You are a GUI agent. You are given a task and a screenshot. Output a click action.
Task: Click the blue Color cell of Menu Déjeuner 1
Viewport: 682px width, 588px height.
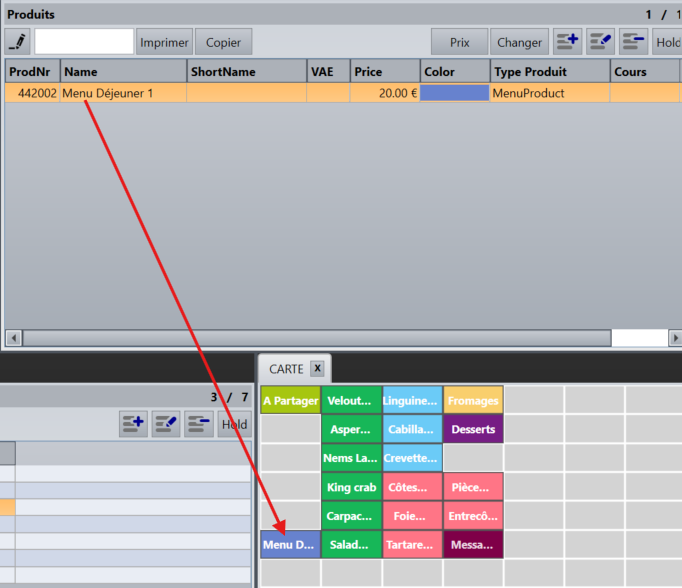pos(454,93)
